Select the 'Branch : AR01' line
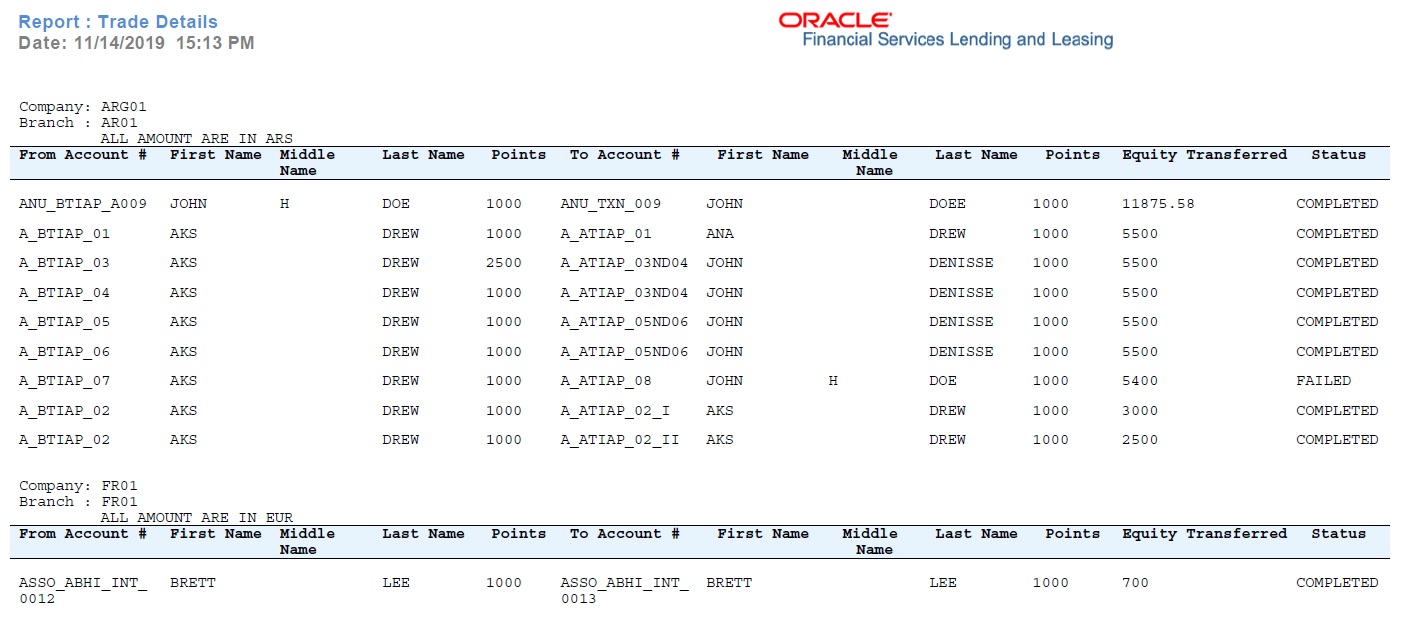The height and width of the screenshot is (627, 1411). [x=78, y=123]
